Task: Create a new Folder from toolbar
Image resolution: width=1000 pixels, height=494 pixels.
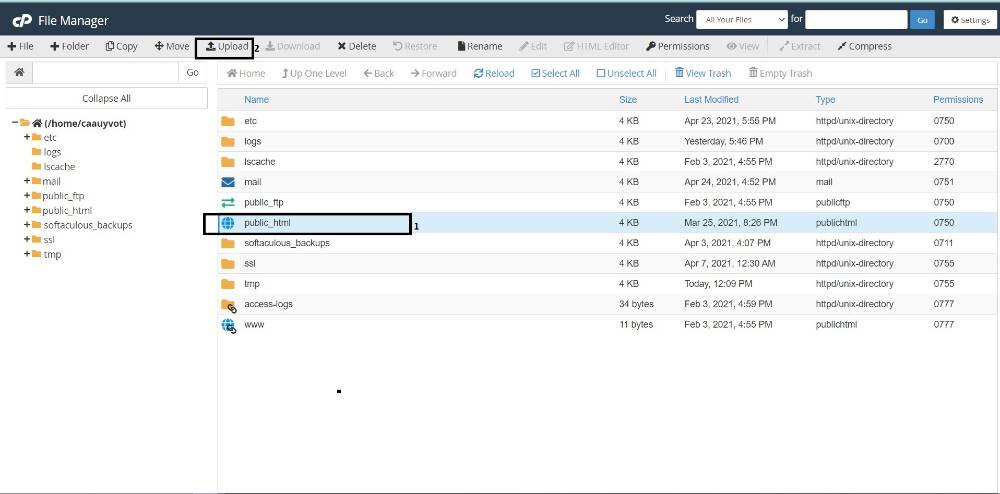Action: [70, 47]
